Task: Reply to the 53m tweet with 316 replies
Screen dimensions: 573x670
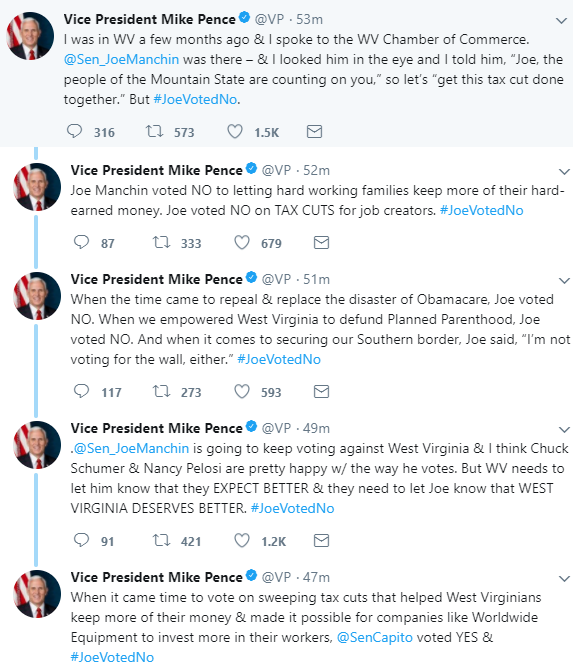Action: pos(74,131)
